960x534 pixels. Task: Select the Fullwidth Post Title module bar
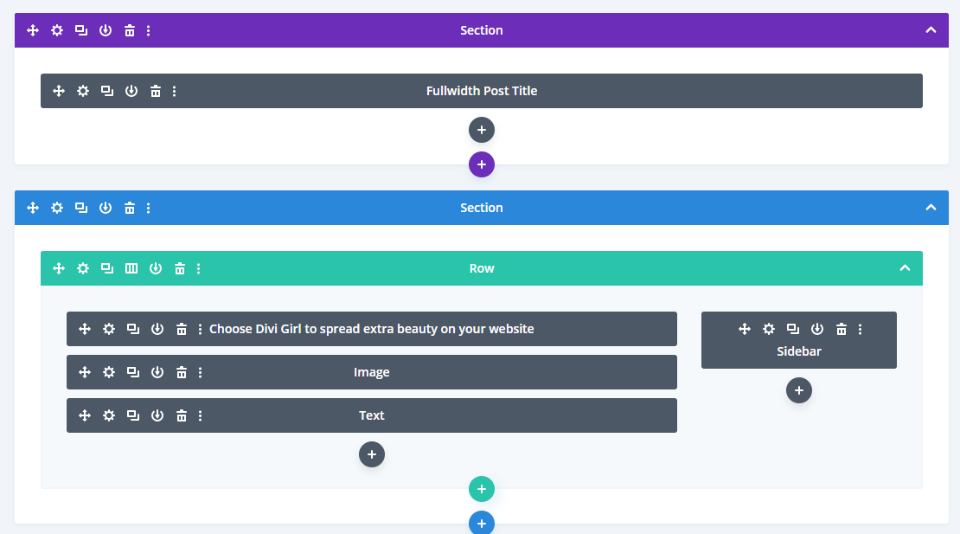tap(481, 91)
